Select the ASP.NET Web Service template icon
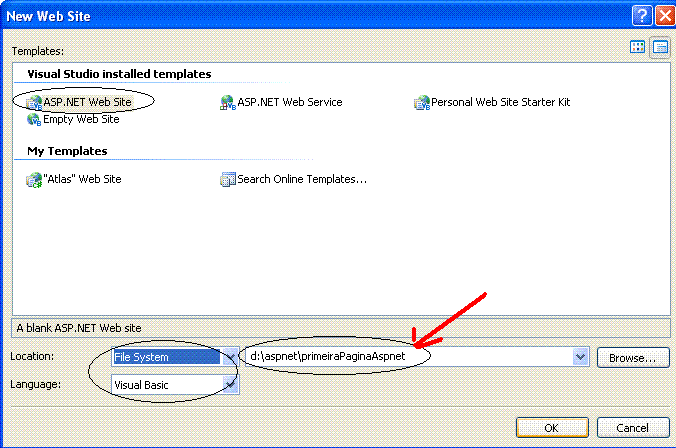This screenshot has width=676, height=448. 228,103
